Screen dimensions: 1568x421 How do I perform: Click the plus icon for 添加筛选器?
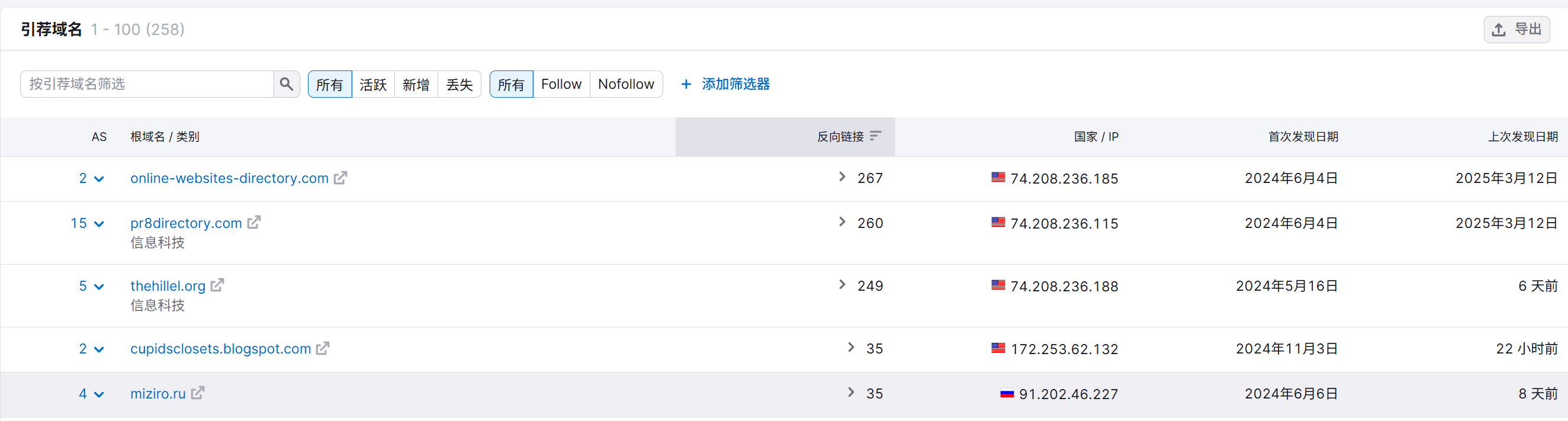point(686,84)
